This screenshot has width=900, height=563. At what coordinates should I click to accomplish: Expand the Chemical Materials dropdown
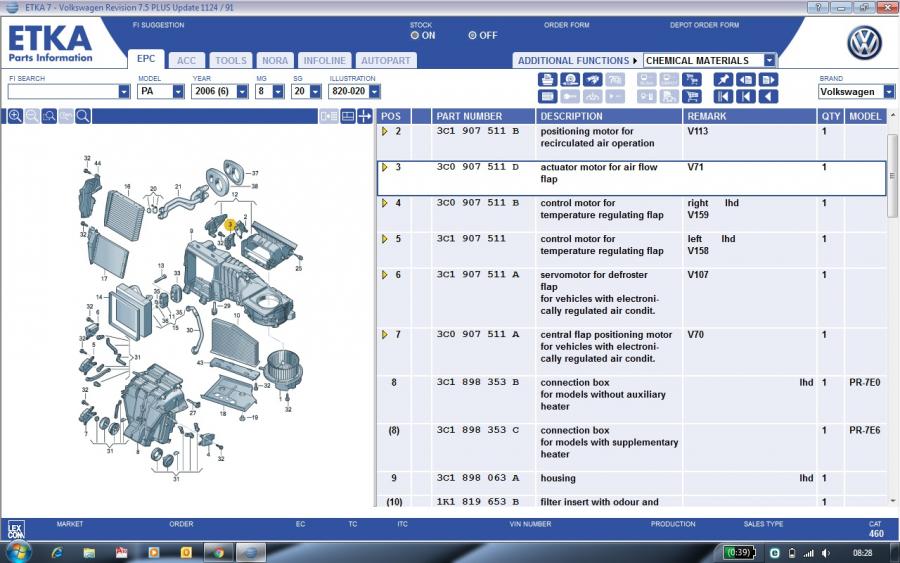[x=768, y=60]
